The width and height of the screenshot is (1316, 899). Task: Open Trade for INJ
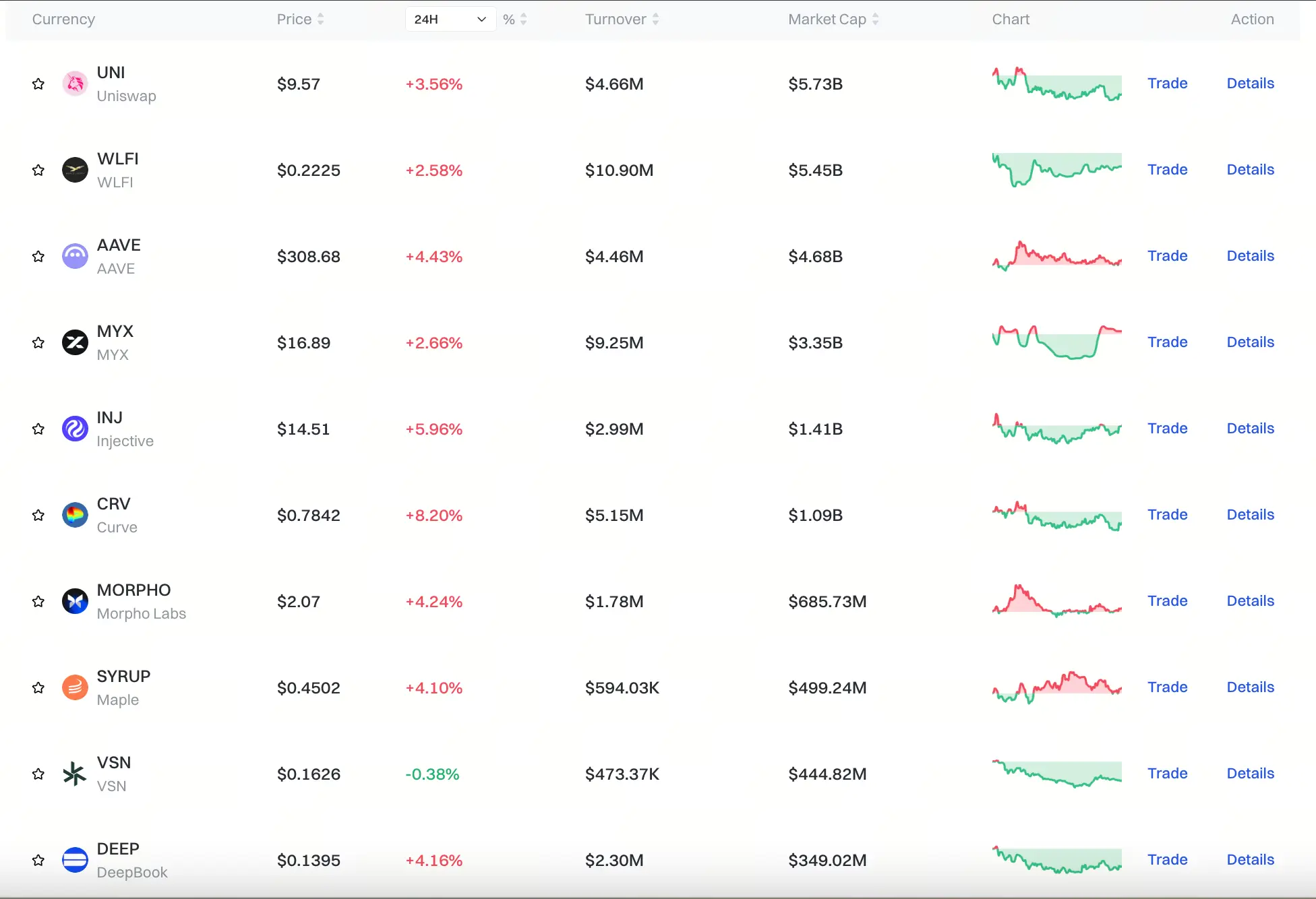(x=1167, y=429)
